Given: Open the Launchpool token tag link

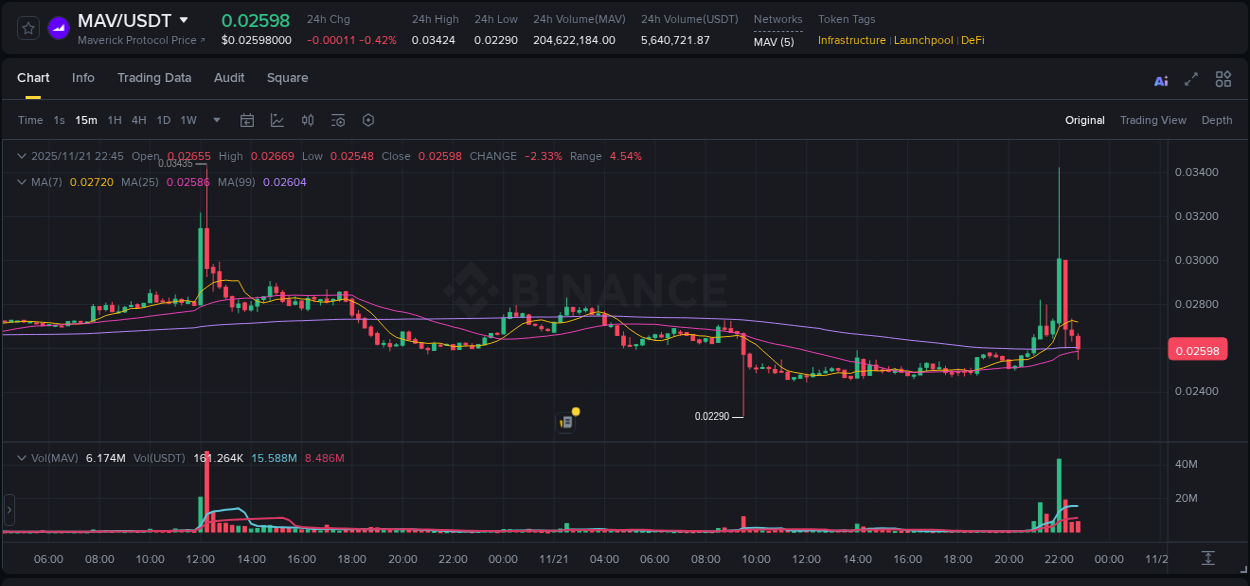Looking at the screenshot, I should pos(923,40).
